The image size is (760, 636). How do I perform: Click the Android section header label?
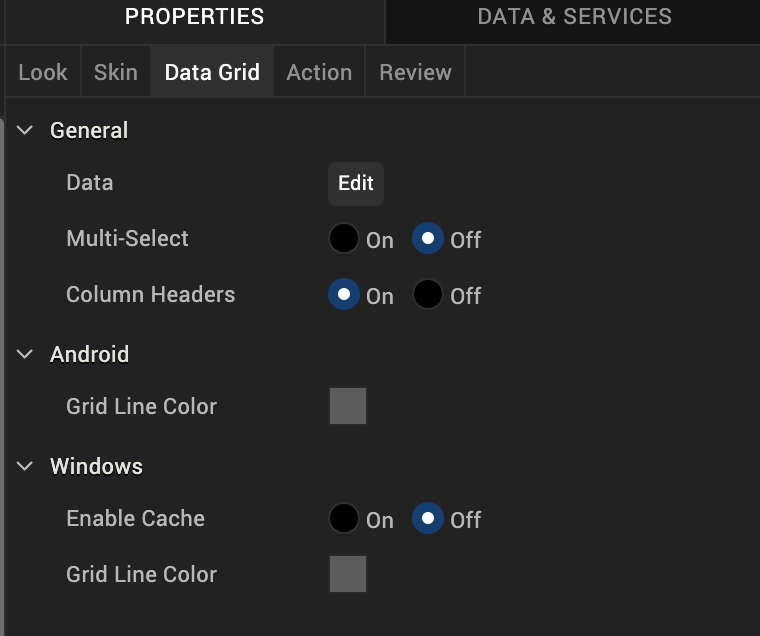pos(89,354)
